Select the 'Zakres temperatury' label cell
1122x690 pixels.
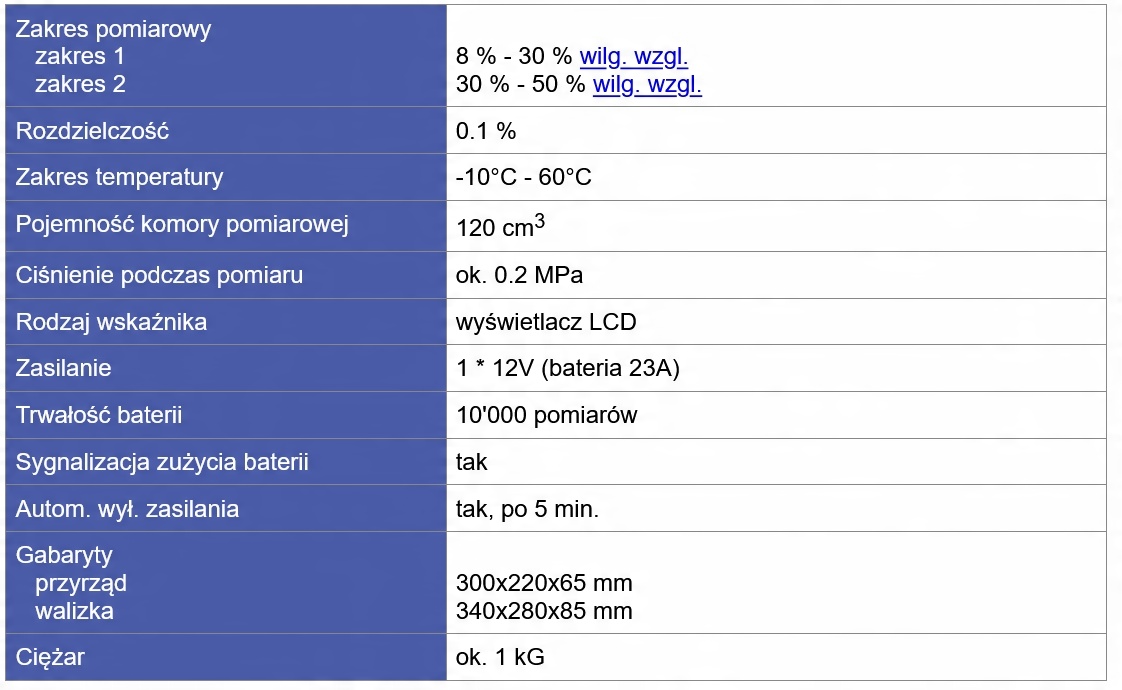tap(119, 178)
